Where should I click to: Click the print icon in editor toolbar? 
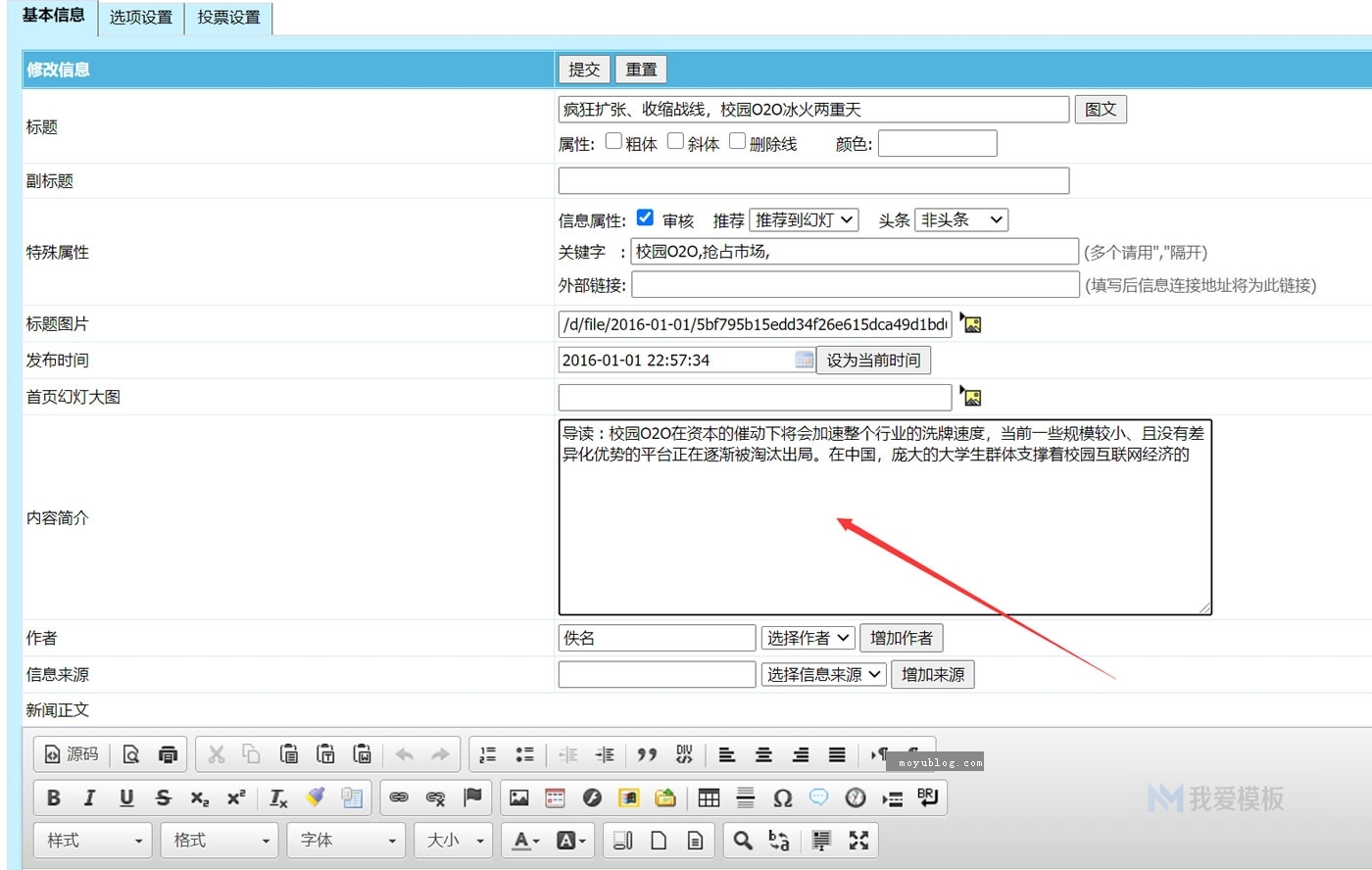pyautogui.click(x=168, y=754)
